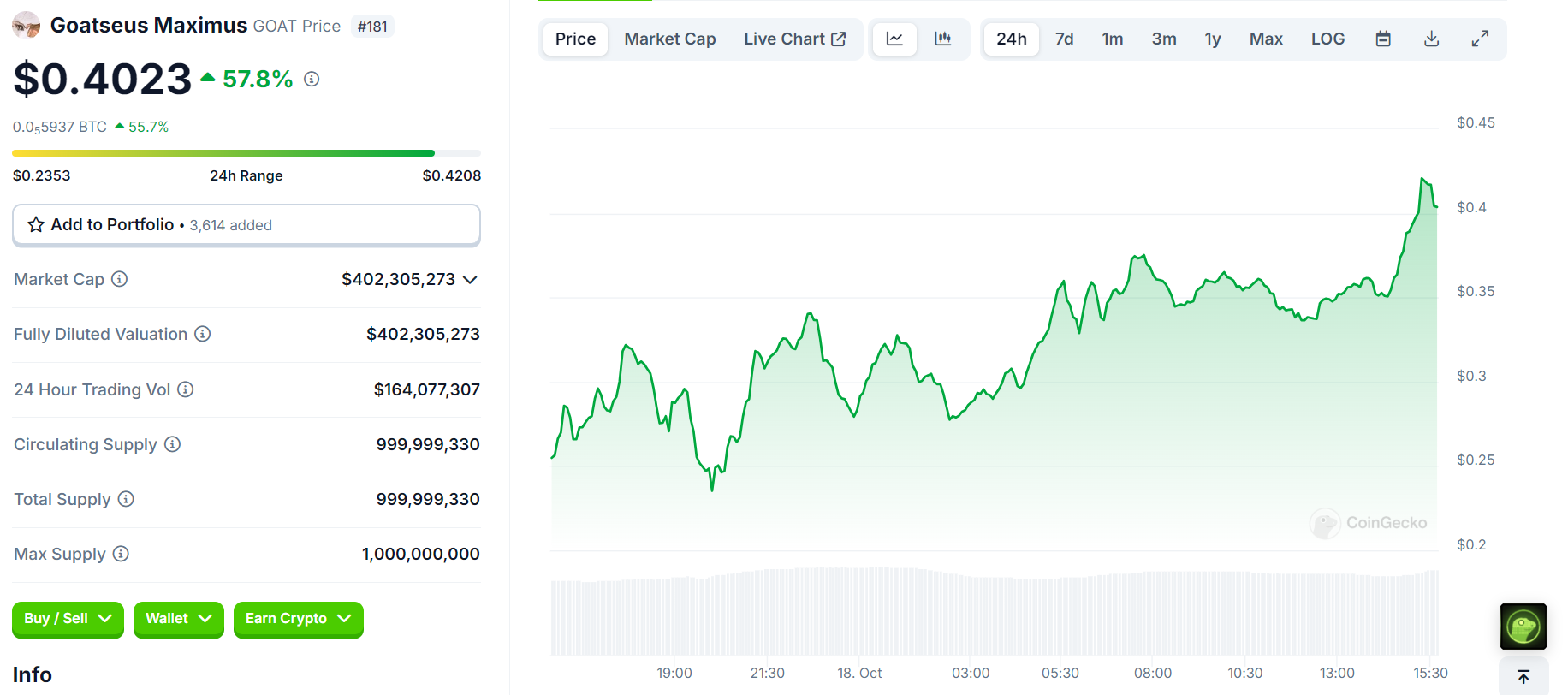Screen dimensions: 1568x695
Task: Click the $0.4023 current price
Action: (x=103, y=79)
